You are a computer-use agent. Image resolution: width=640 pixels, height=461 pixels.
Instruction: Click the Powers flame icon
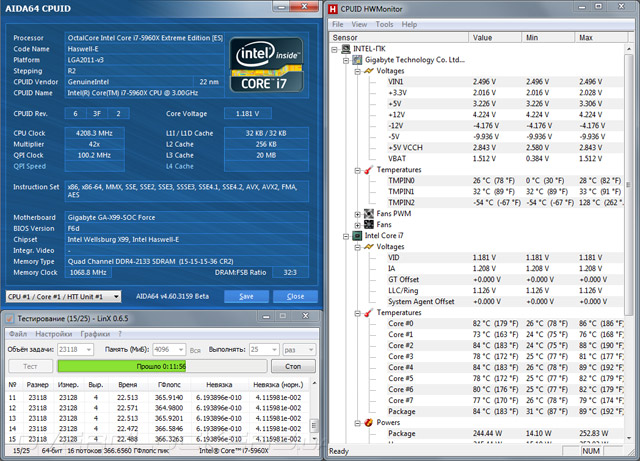pos(369,423)
